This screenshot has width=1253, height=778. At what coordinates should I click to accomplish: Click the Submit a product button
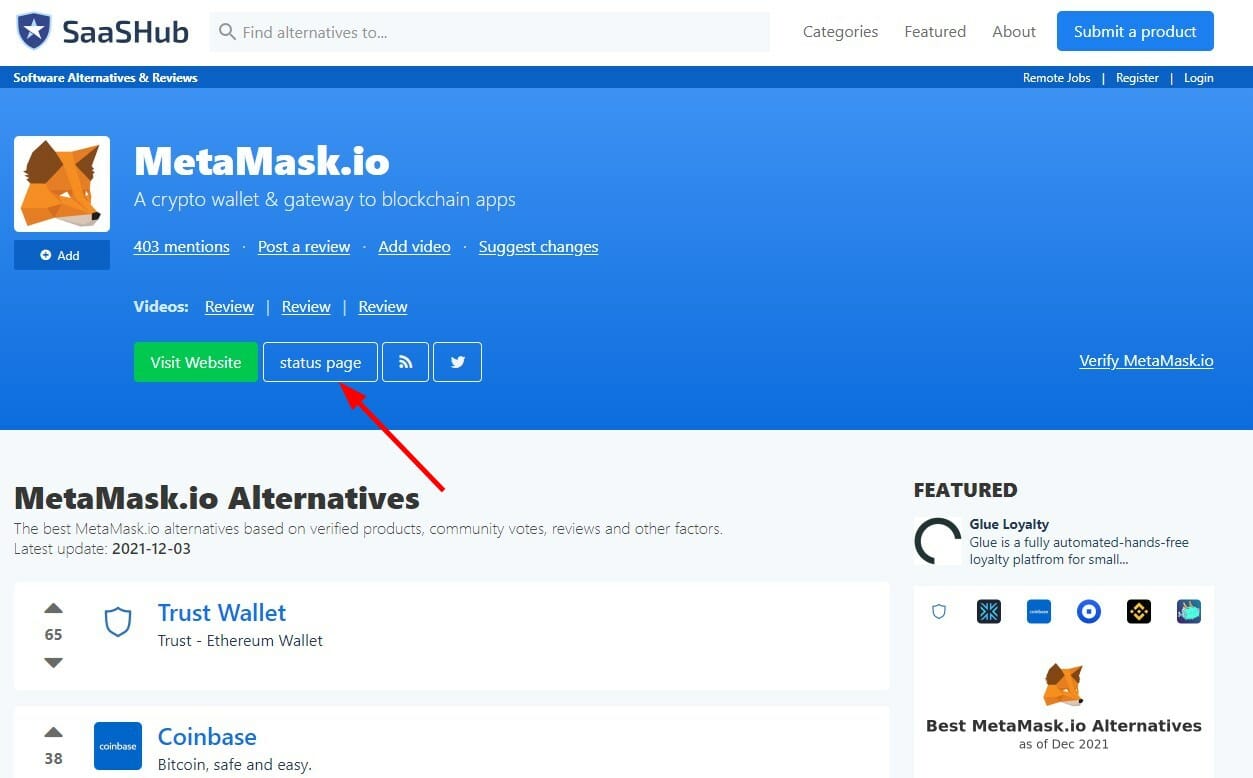[1135, 31]
